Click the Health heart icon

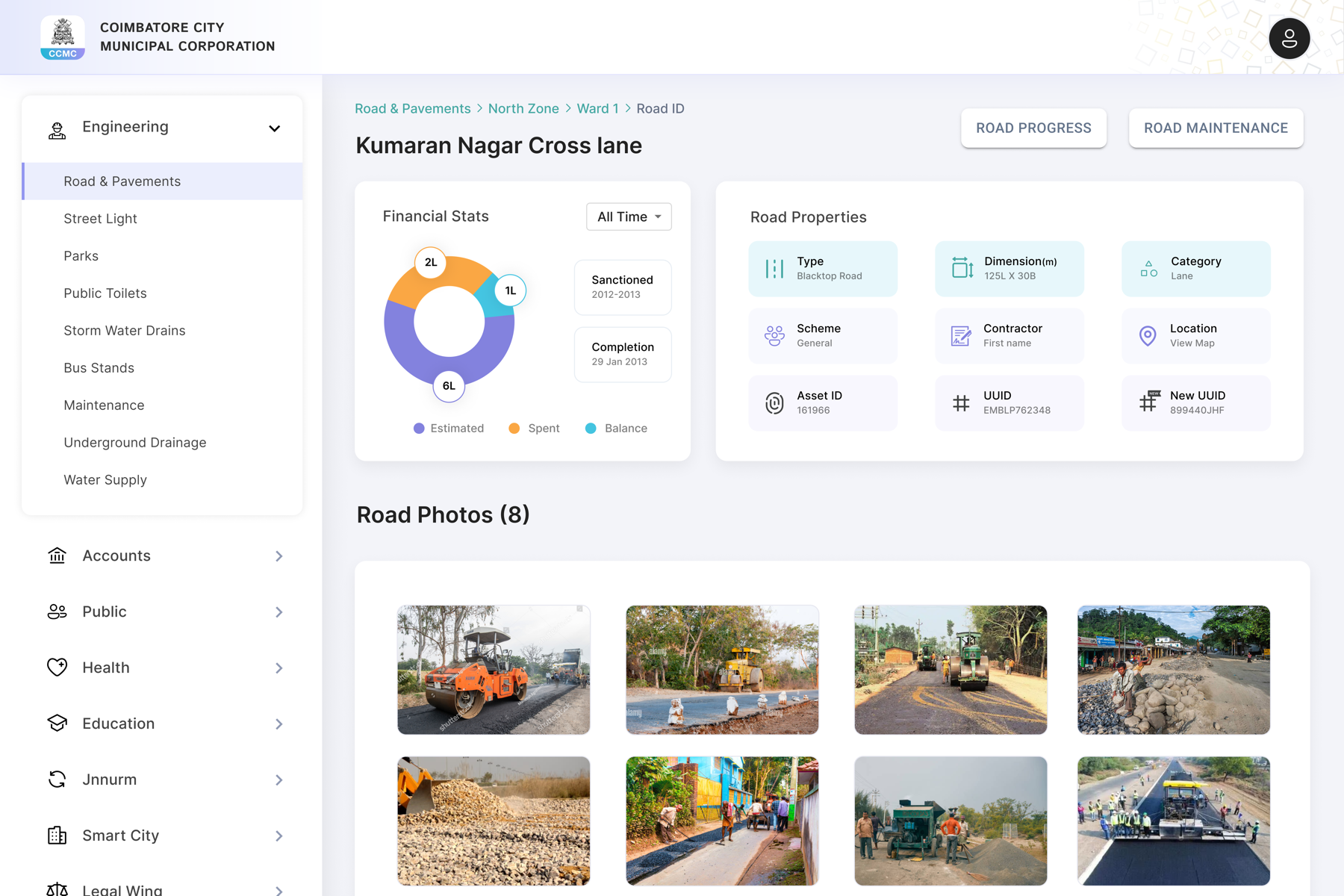coord(57,668)
